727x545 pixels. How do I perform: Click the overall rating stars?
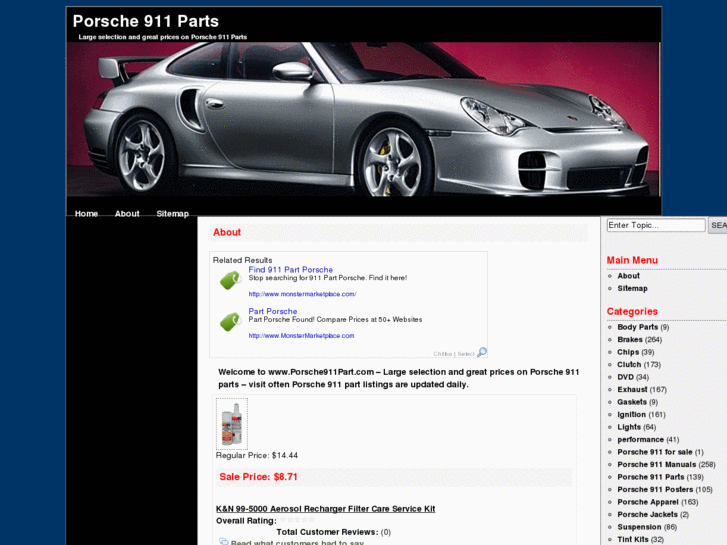point(297,519)
